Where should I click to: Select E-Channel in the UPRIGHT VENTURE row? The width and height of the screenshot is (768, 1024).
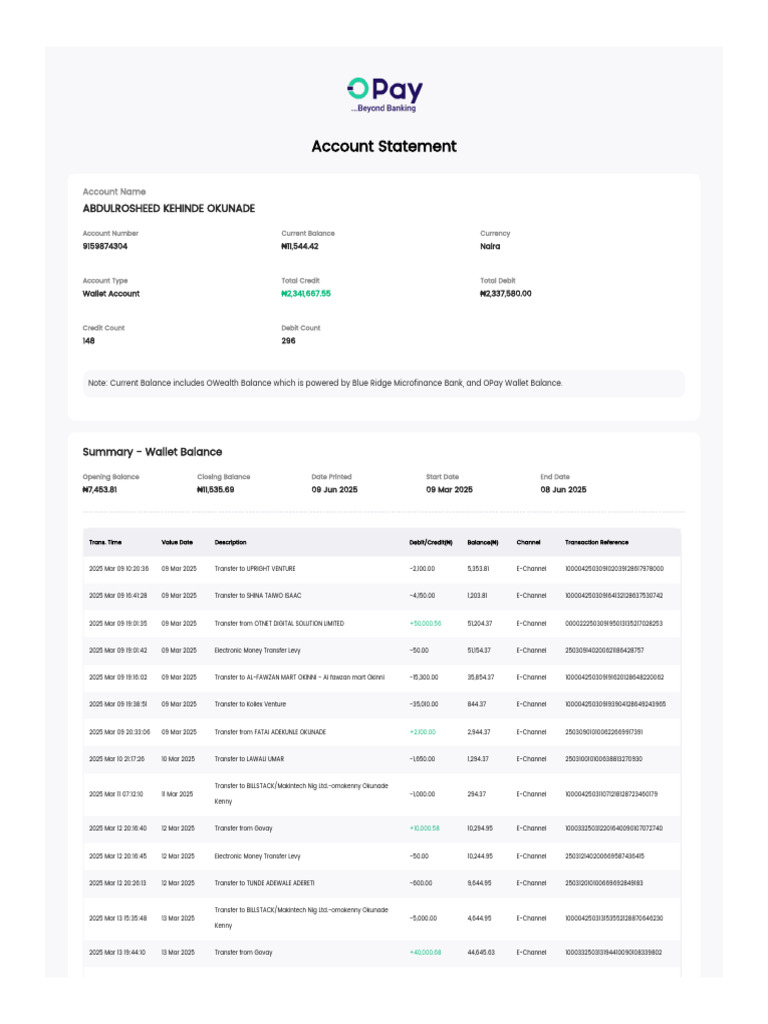tap(531, 569)
